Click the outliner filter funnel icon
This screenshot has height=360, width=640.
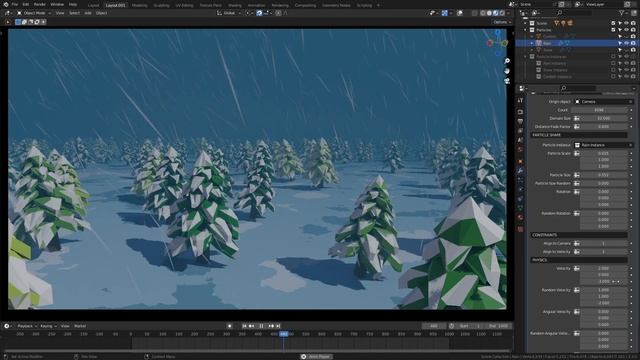point(622,13)
